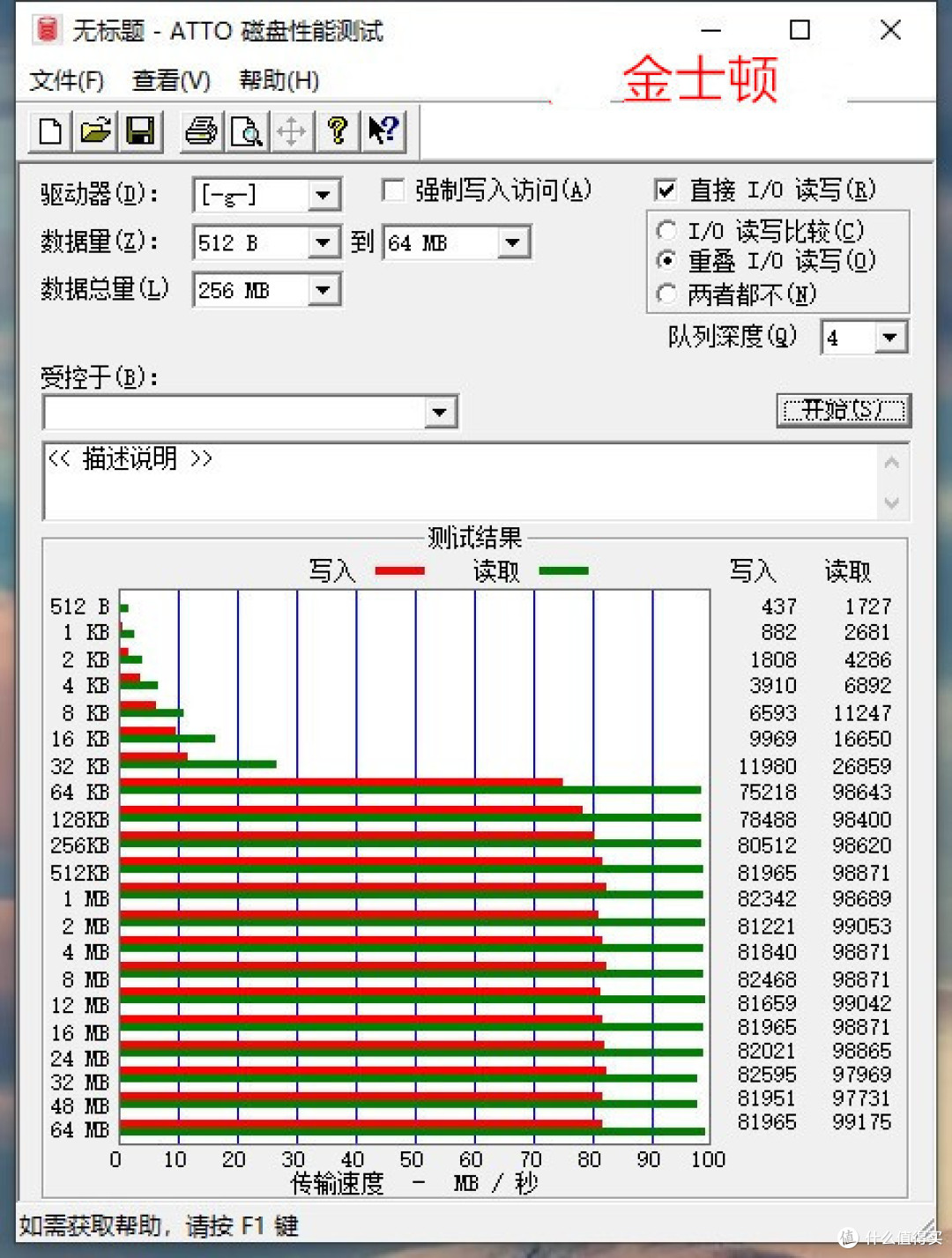Maximize the ATTO window
952x1258 pixels.
(800, 31)
